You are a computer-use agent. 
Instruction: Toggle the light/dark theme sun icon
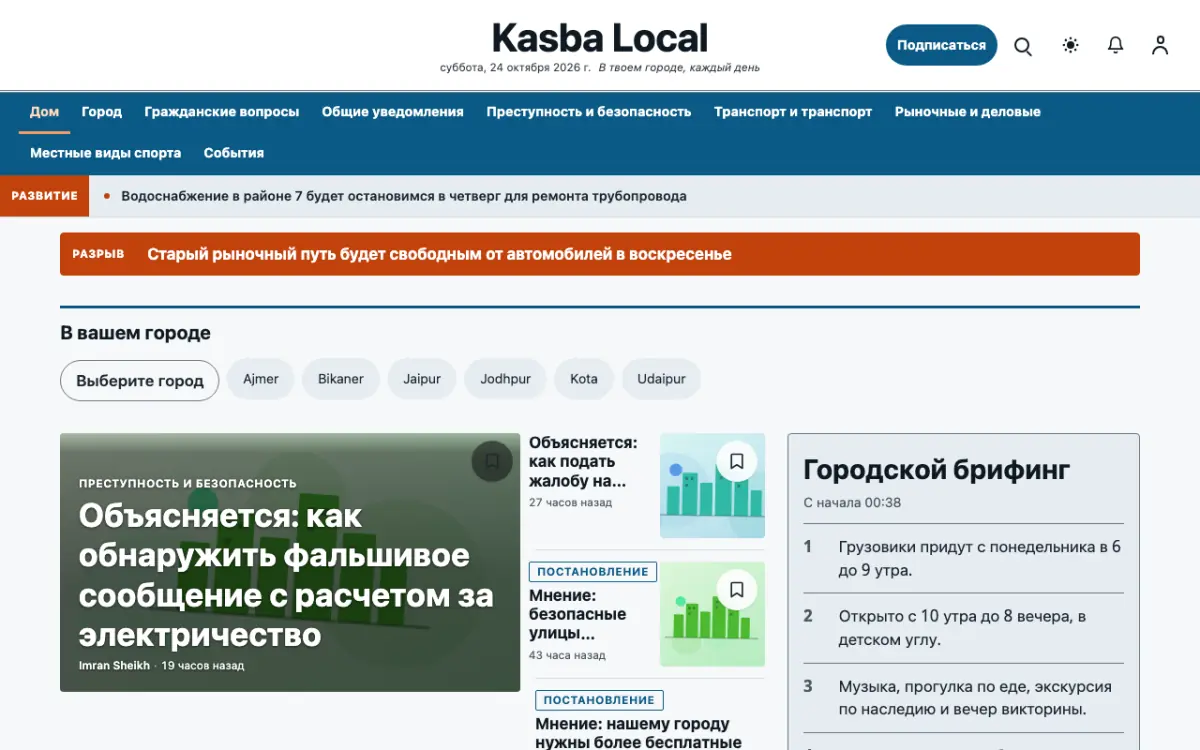[1071, 45]
